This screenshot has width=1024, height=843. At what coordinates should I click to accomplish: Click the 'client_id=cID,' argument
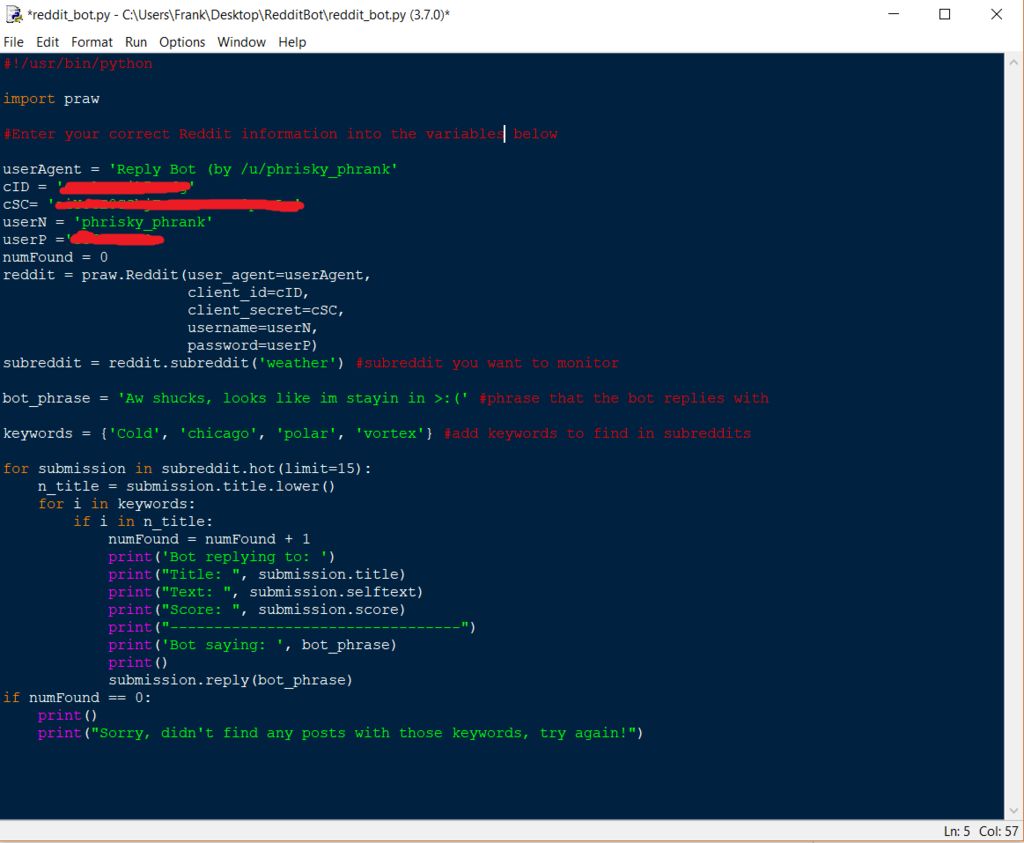coord(248,293)
